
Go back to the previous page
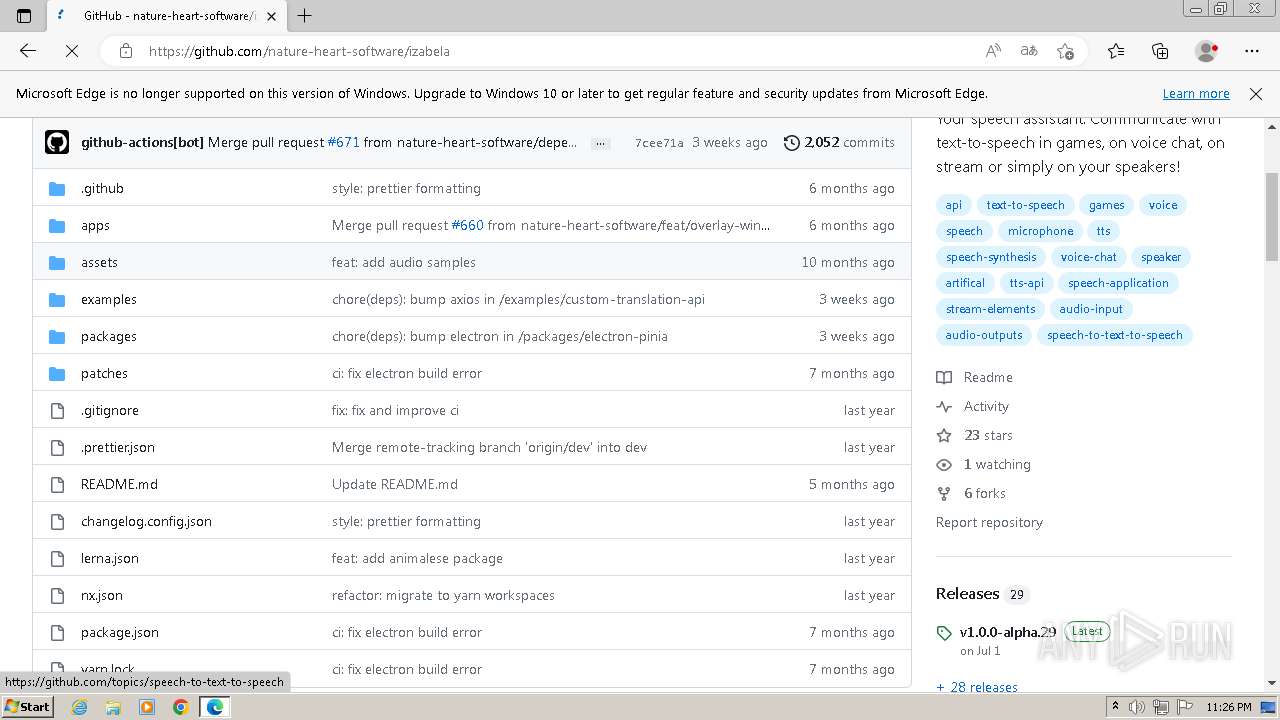28,51
